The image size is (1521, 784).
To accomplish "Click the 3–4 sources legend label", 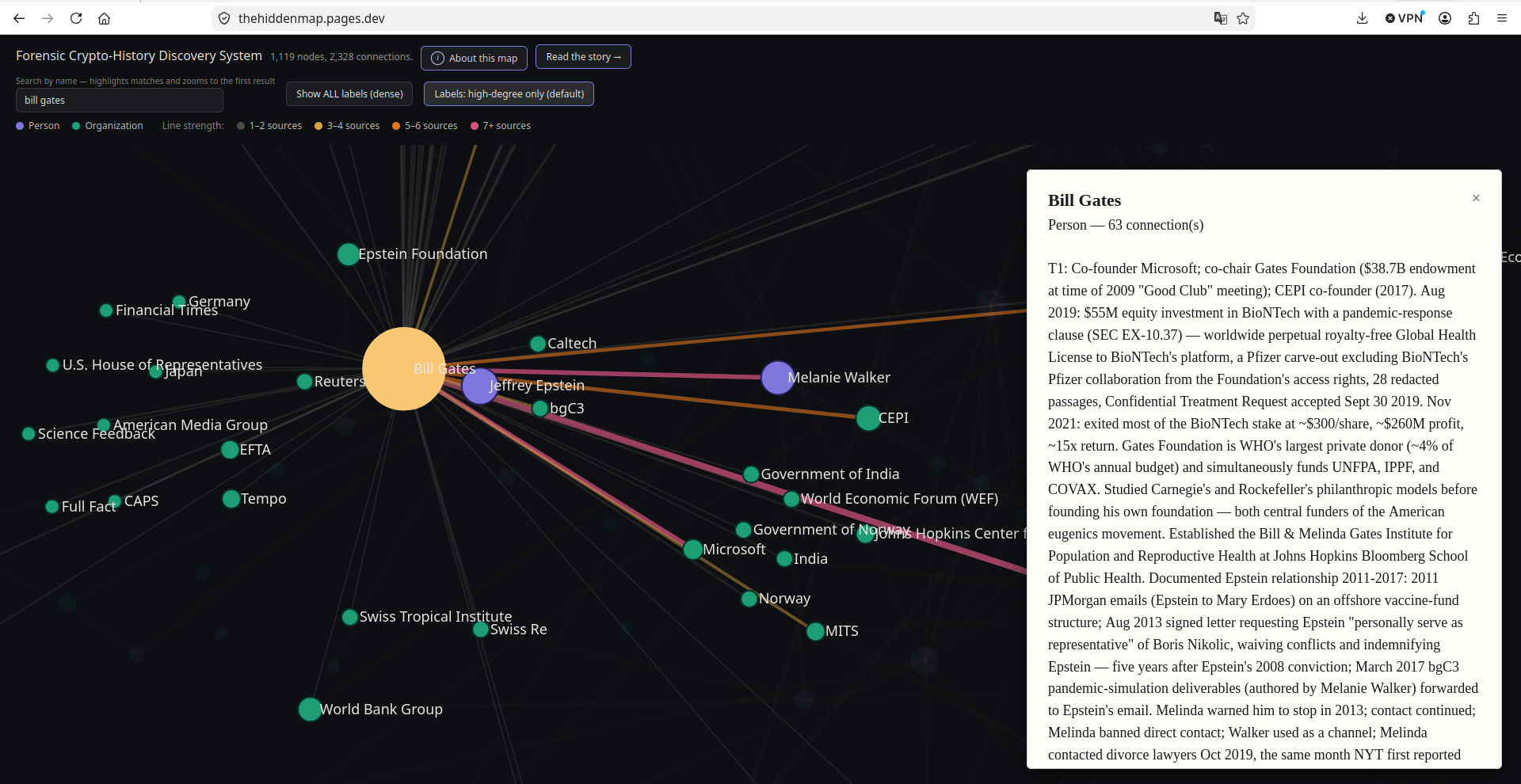I will click(353, 126).
